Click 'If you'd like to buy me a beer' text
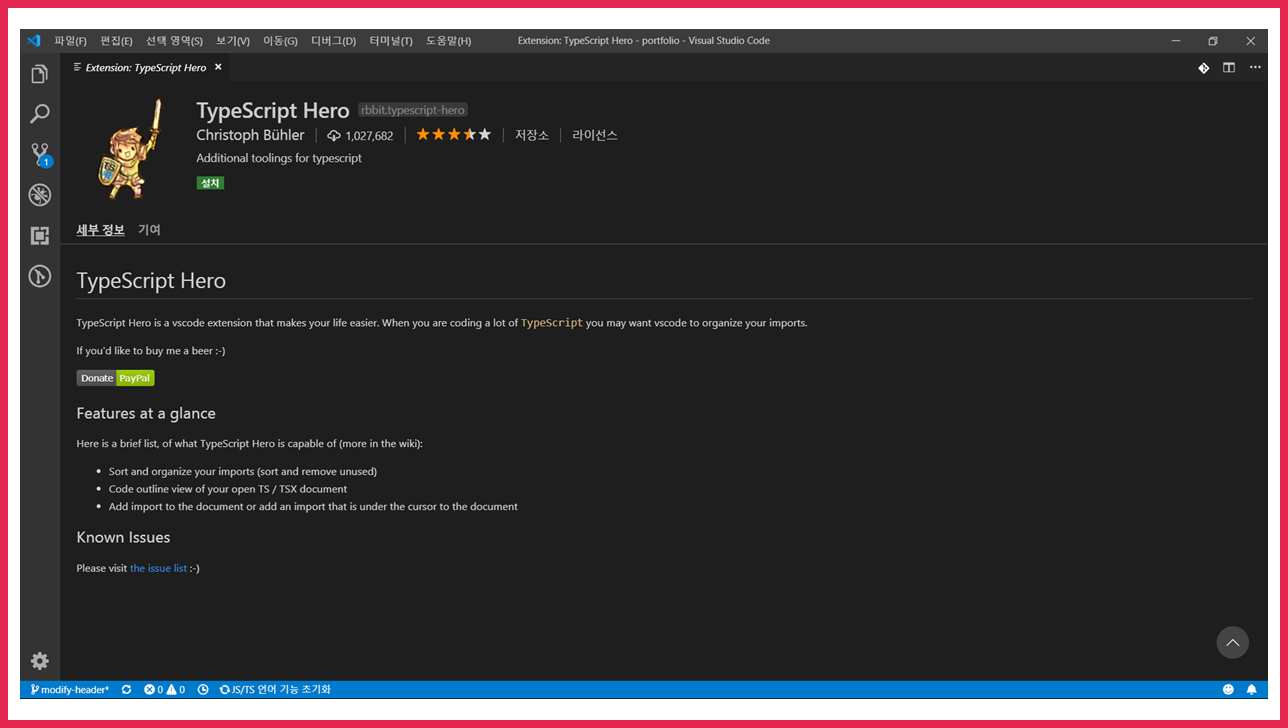The image size is (1288, 728). (151, 351)
